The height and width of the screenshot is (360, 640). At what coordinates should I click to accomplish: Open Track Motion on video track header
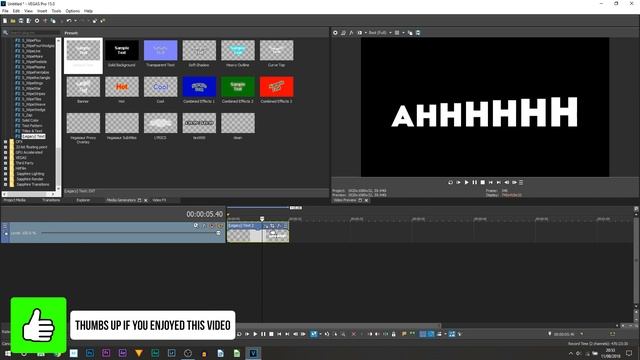tap(196, 226)
